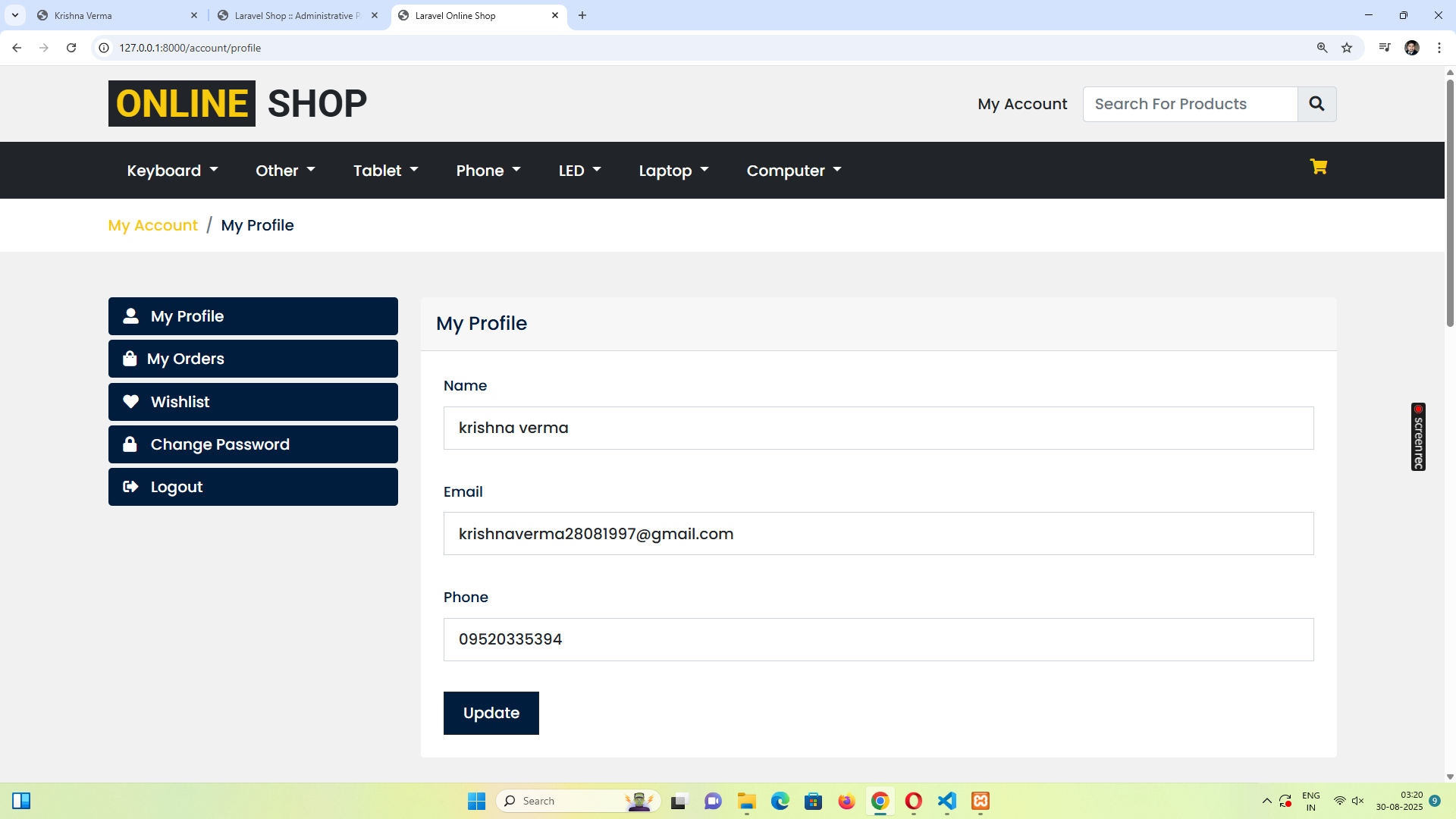Expand the Other category dropdown

[x=285, y=171]
